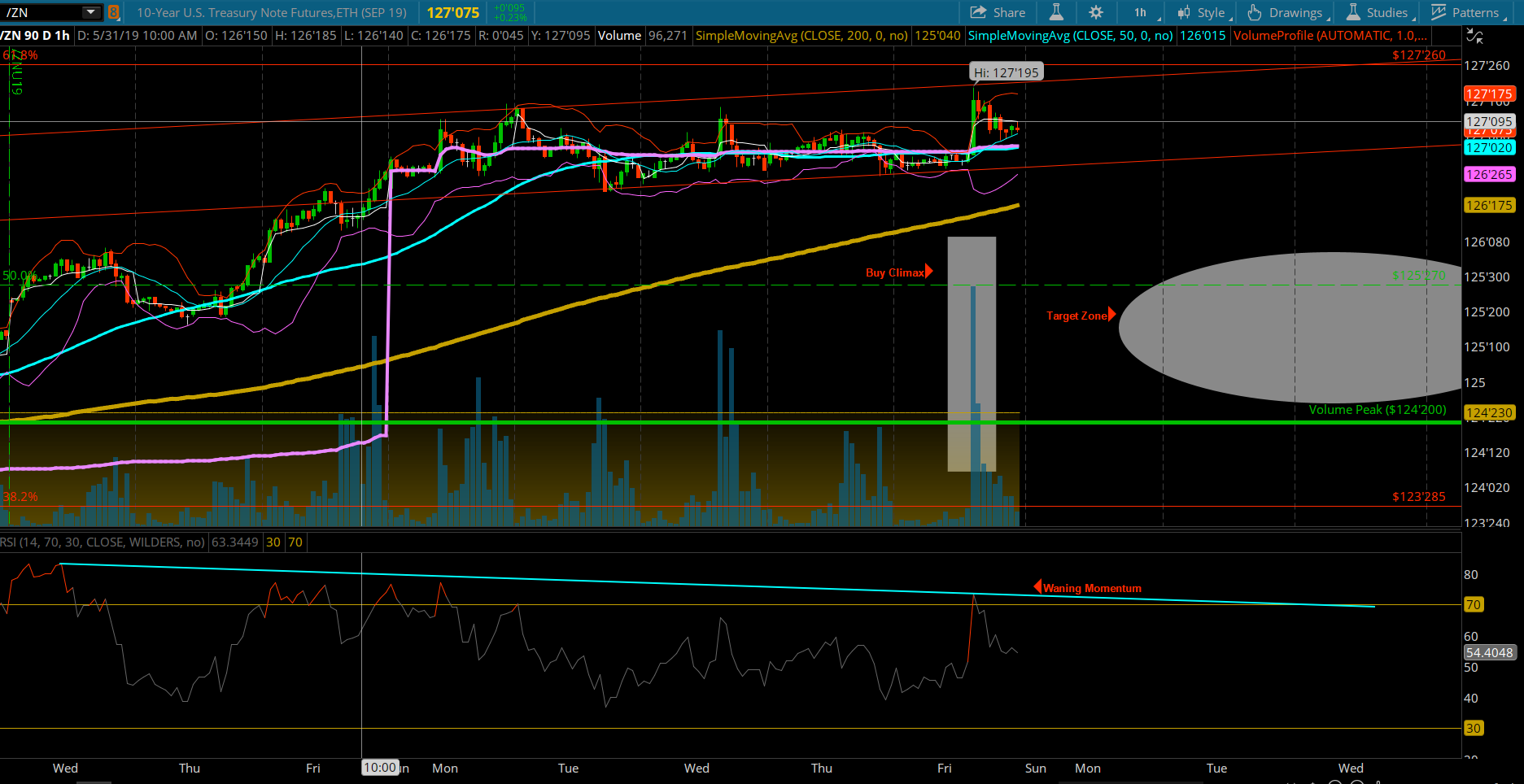Click the +0.23% change percentage

pos(510,17)
